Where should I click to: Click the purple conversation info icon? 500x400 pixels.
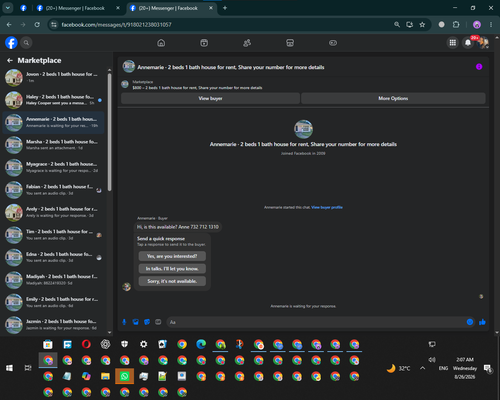(479, 67)
